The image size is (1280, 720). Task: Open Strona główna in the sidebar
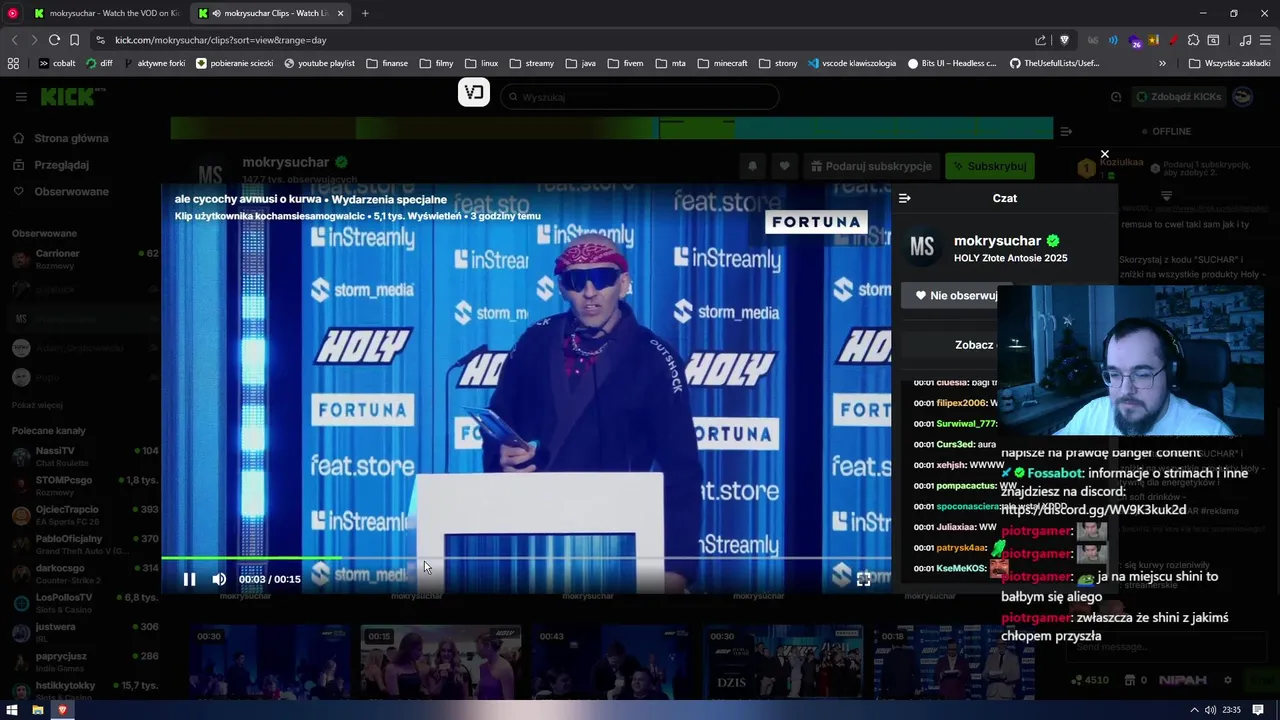tap(71, 138)
